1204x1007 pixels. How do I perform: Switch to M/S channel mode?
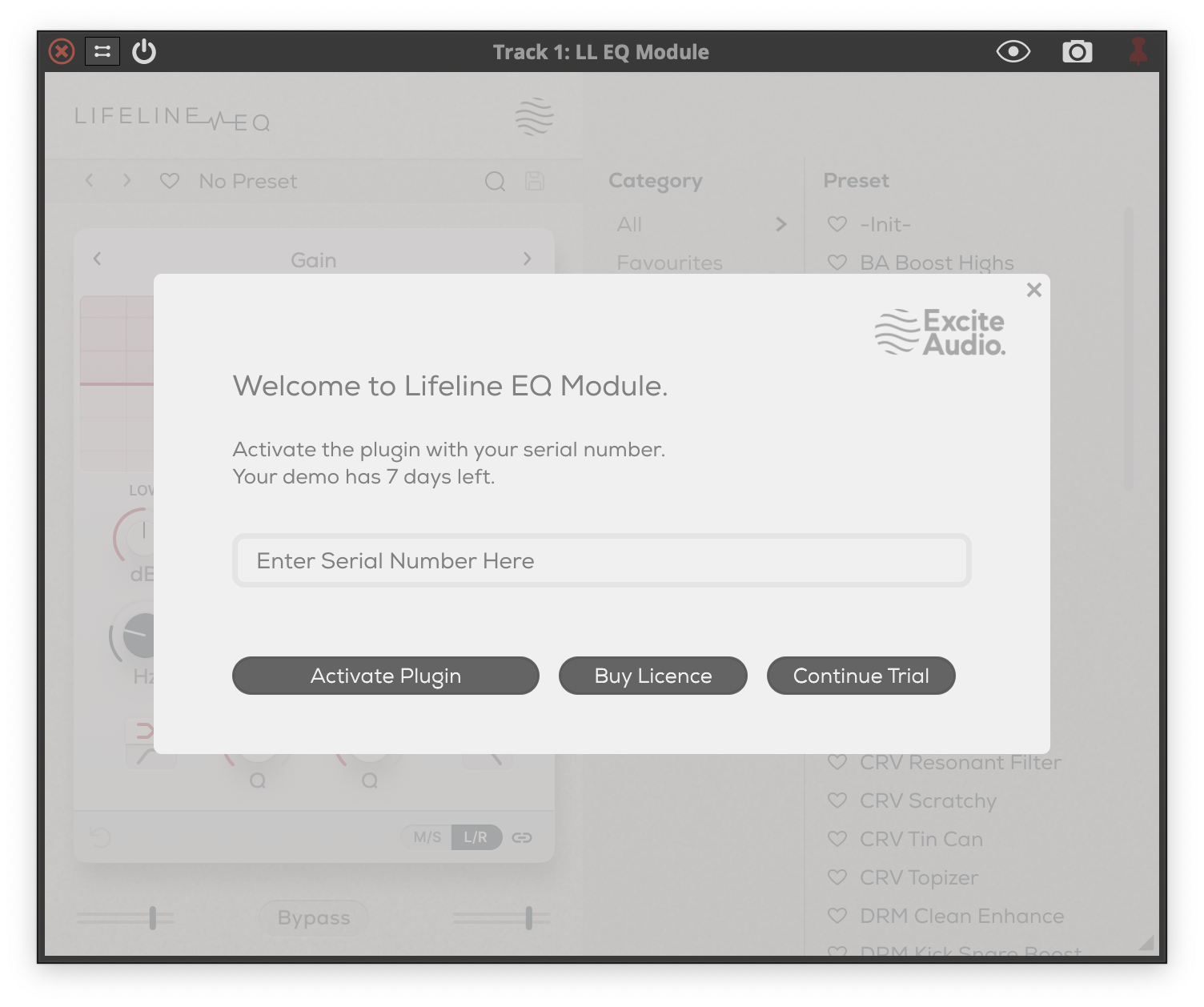point(427,837)
